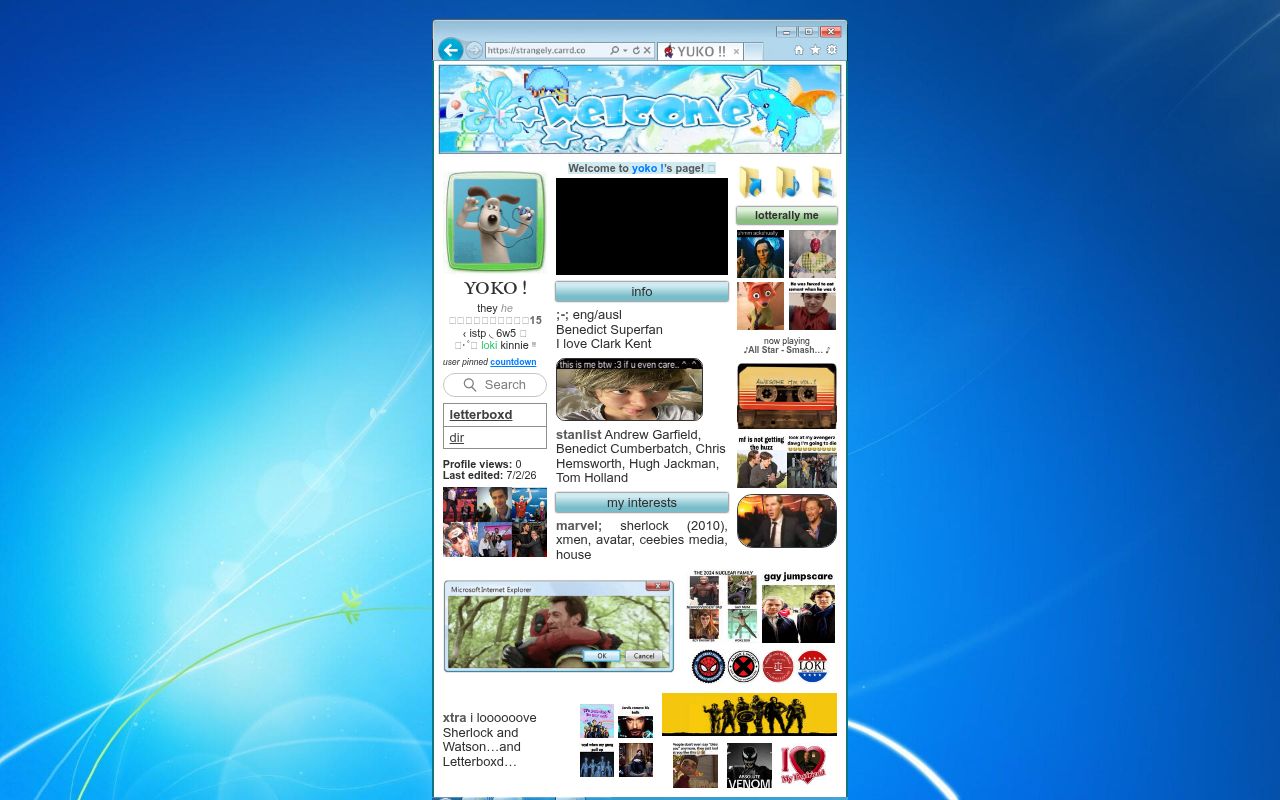The image size is (1280, 800).
Task: Click the 'I love Clark Kent' text
Action: (603, 344)
